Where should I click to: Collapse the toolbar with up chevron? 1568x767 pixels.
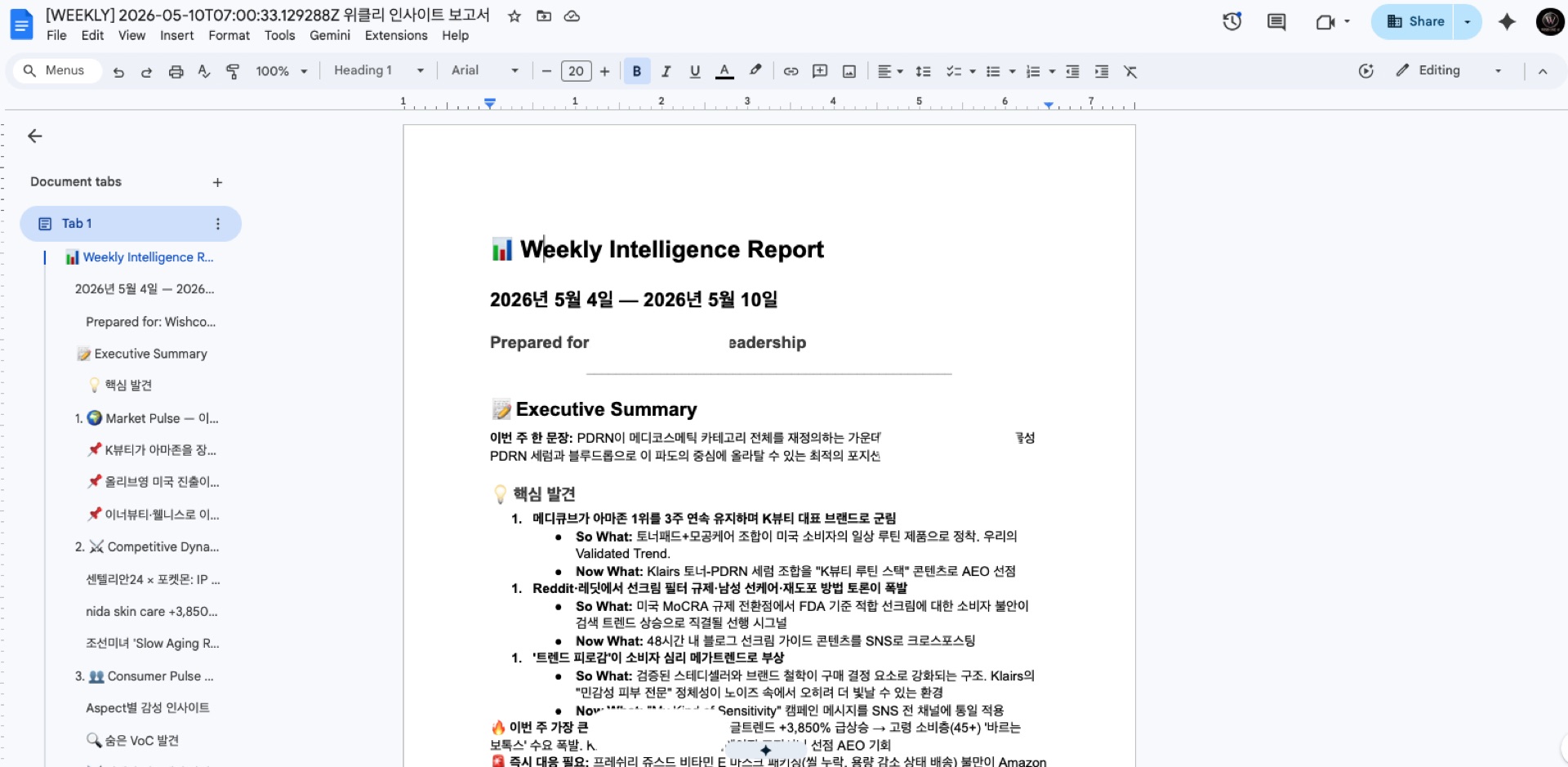1543,71
